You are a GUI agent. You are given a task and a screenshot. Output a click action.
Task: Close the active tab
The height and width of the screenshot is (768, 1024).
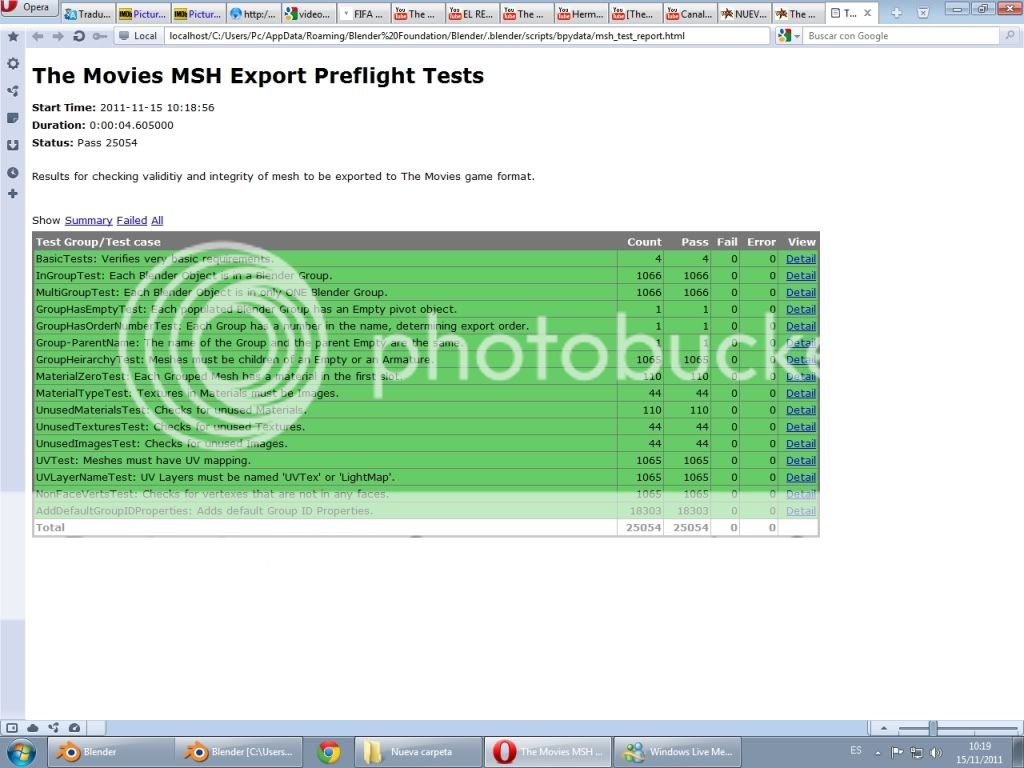(x=867, y=13)
